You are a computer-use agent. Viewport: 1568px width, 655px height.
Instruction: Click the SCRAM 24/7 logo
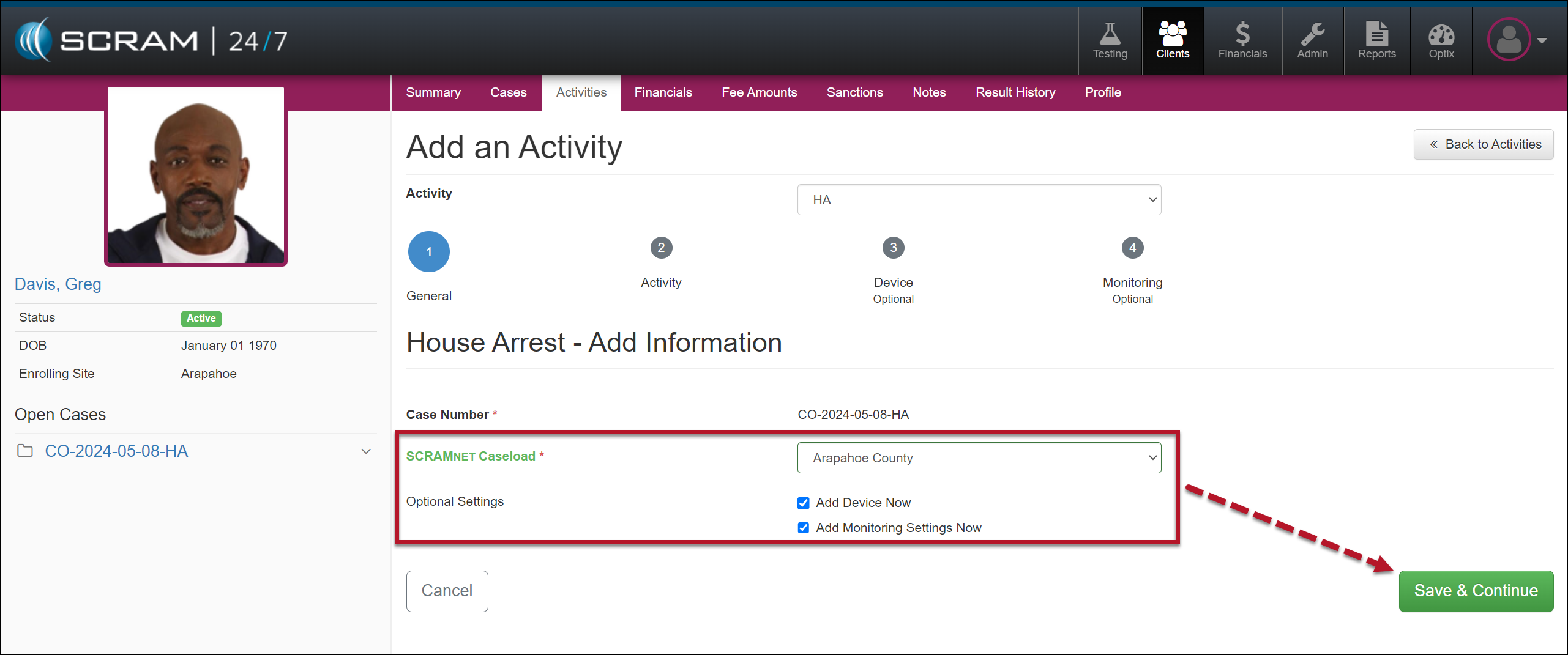click(151, 40)
